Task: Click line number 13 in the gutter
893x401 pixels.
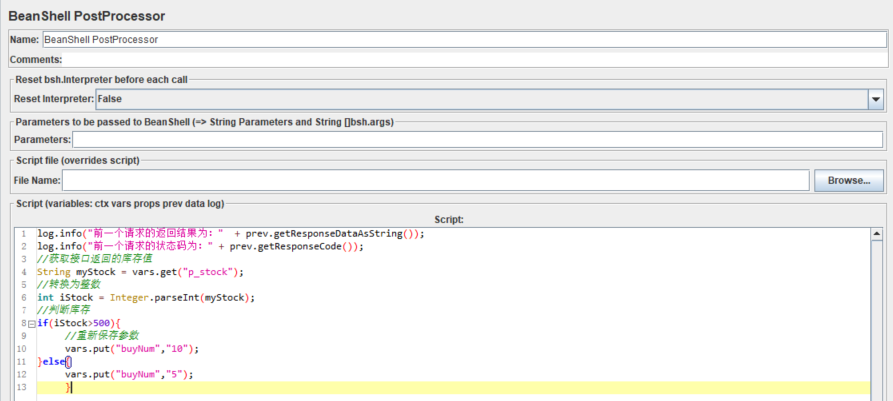Action: [22, 388]
